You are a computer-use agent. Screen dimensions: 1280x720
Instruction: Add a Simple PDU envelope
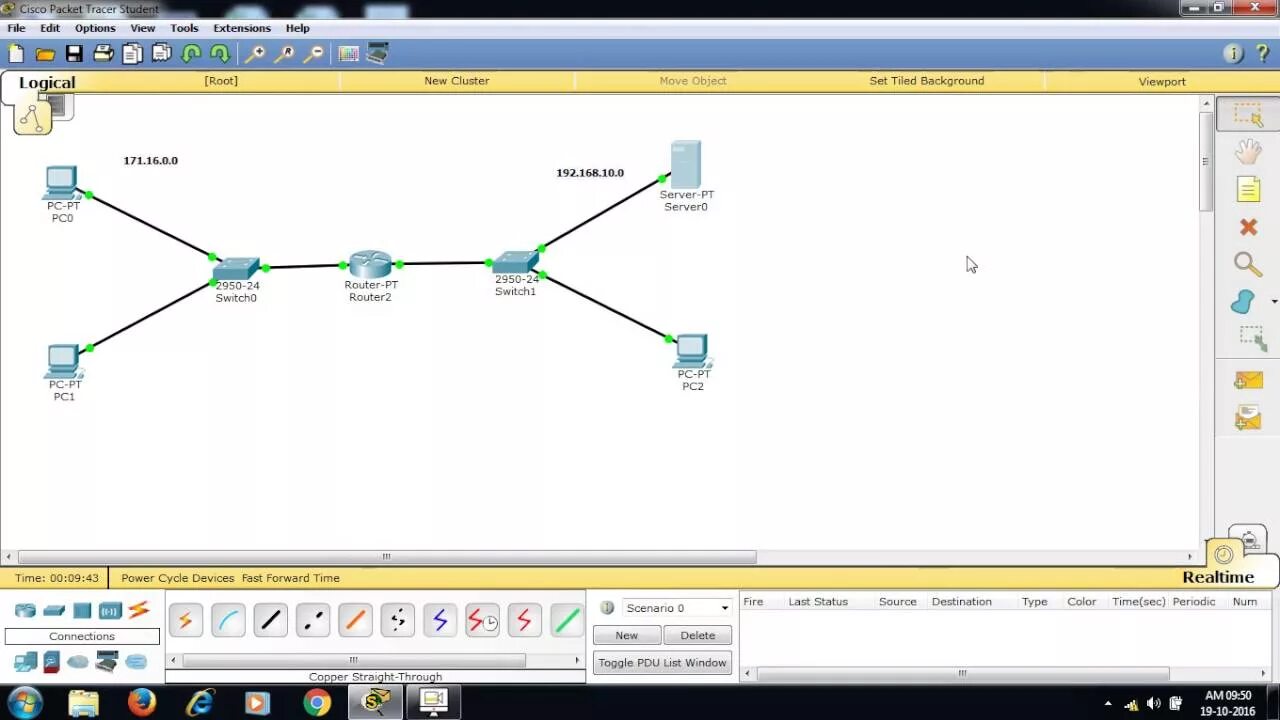click(x=1248, y=380)
